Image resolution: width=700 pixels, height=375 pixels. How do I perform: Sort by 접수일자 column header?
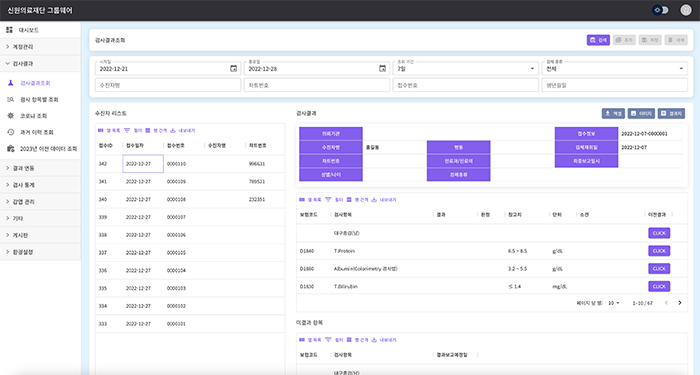pyautogui.click(x=135, y=146)
